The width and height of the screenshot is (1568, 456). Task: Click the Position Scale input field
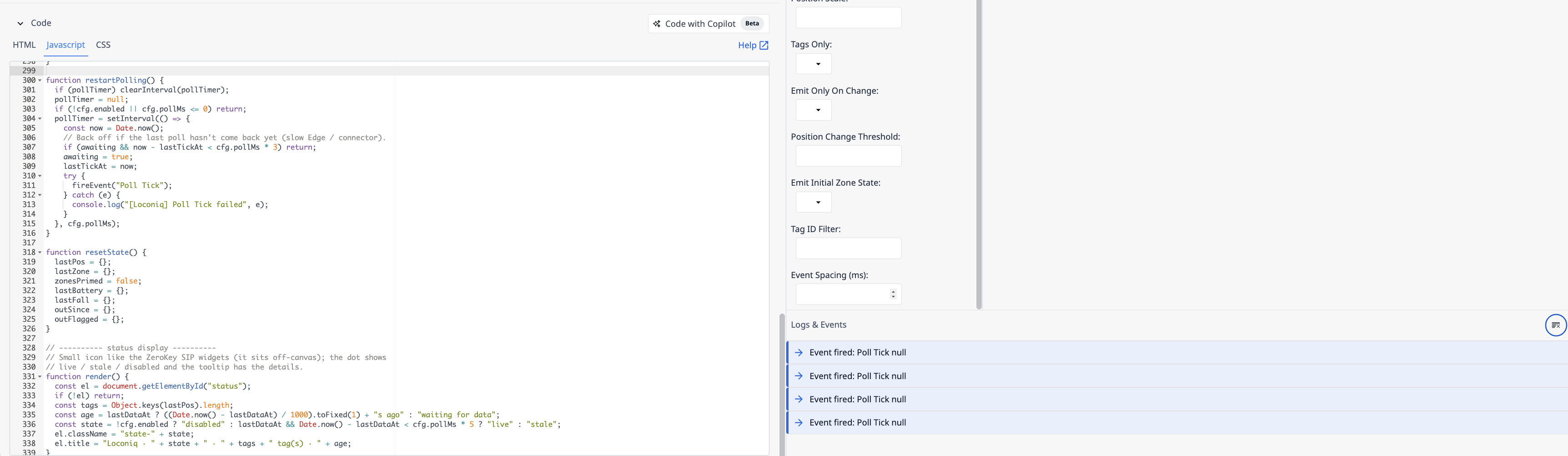[849, 17]
